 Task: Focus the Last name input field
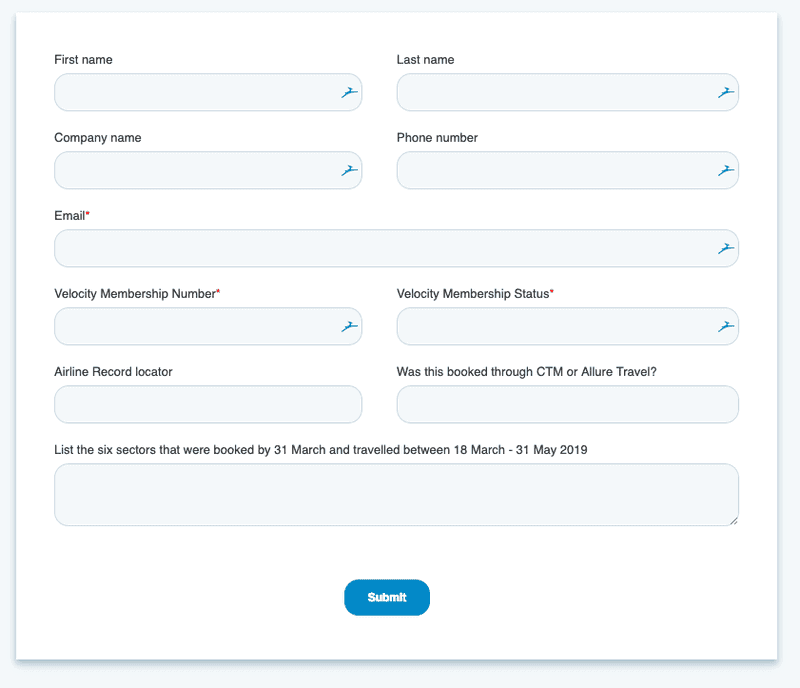[x=567, y=92]
